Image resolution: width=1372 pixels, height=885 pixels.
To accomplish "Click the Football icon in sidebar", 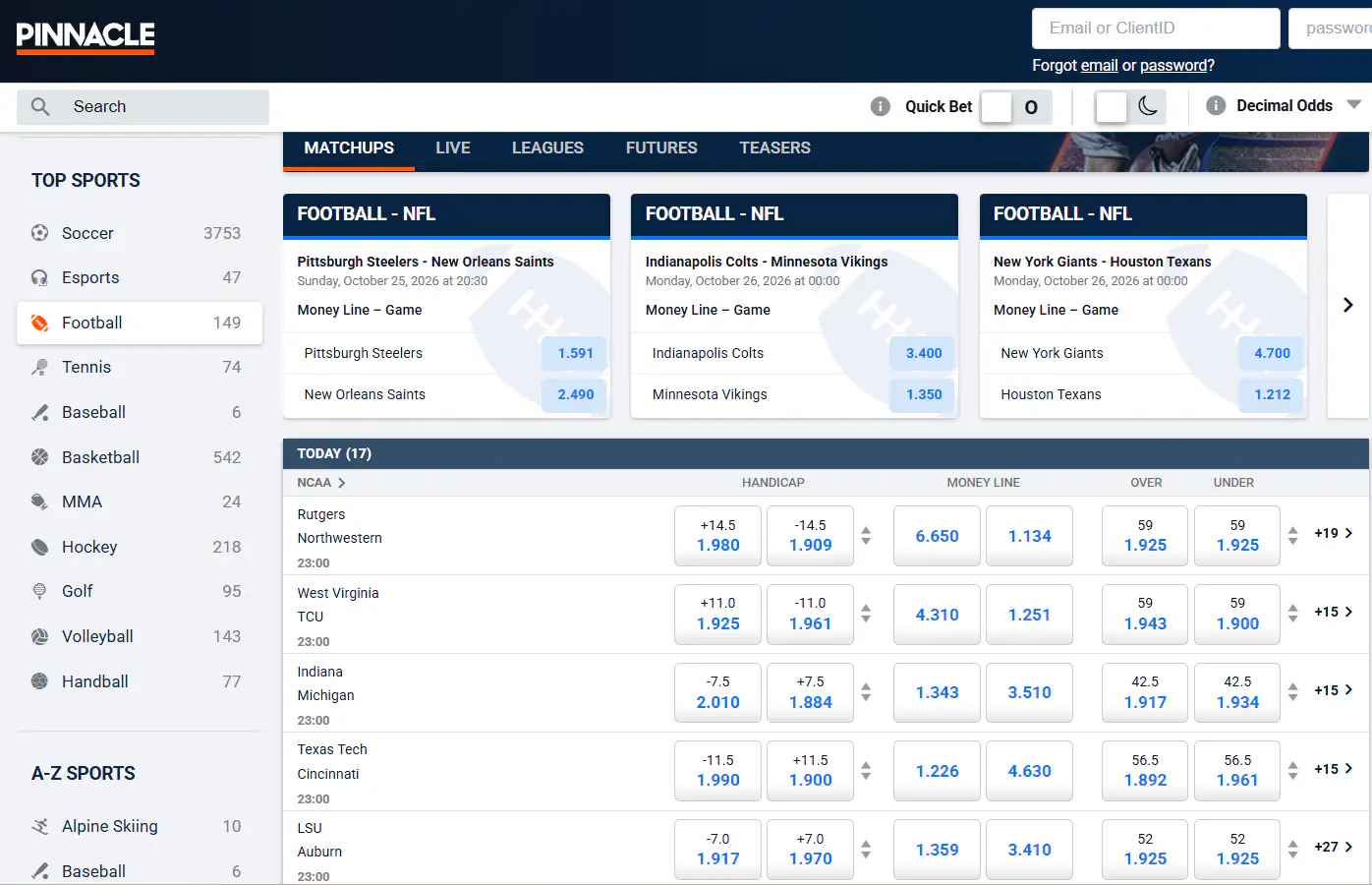I will tap(39, 323).
